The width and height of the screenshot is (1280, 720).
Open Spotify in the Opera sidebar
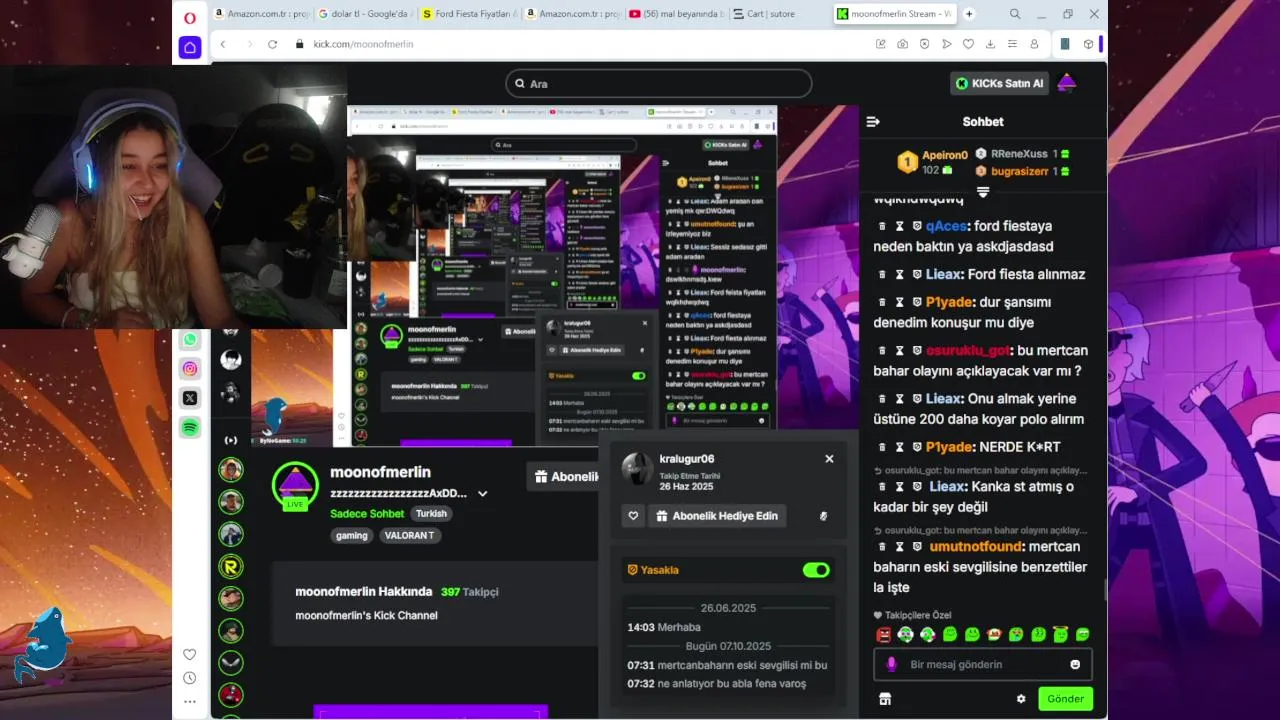pos(190,427)
